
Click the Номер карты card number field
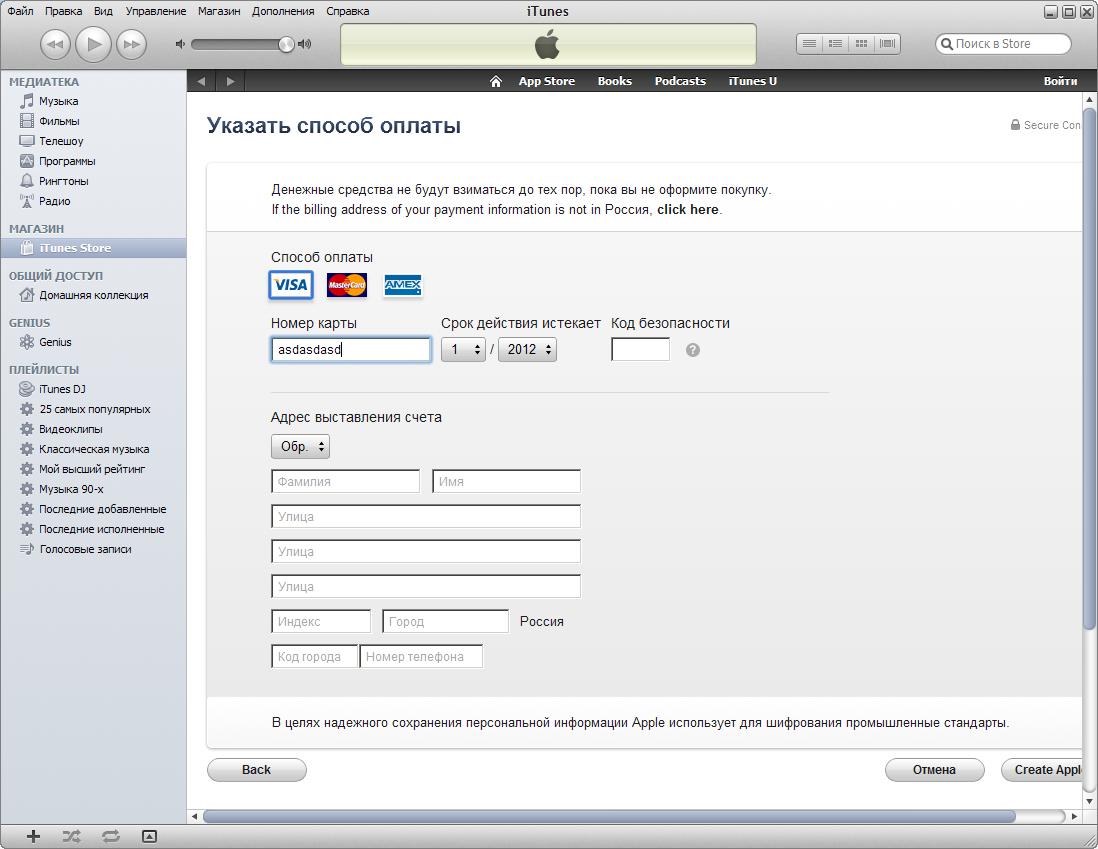(x=351, y=350)
